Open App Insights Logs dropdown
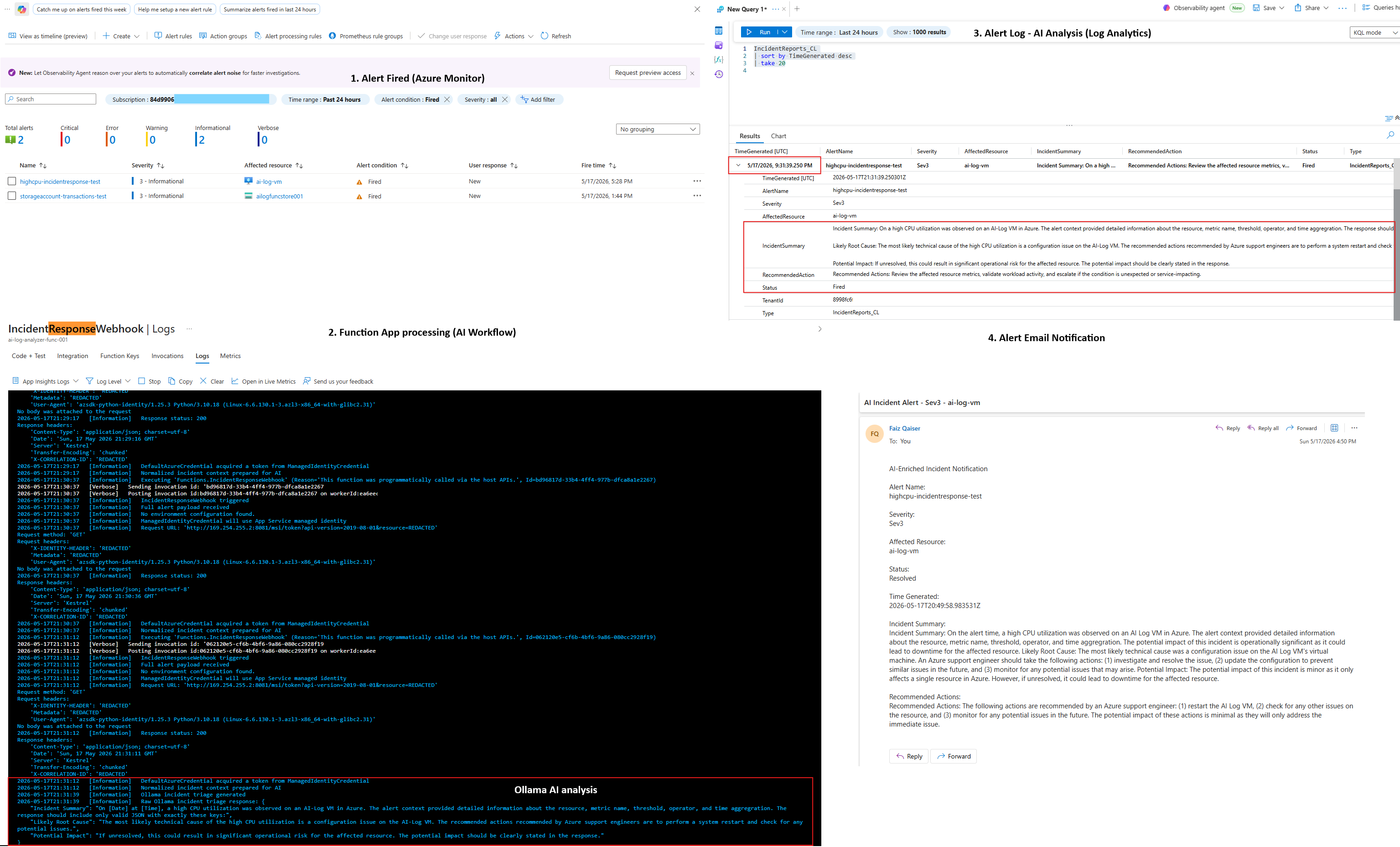The height and width of the screenshot is (847, 1400). pyautogui.click(x=46, y=381)
